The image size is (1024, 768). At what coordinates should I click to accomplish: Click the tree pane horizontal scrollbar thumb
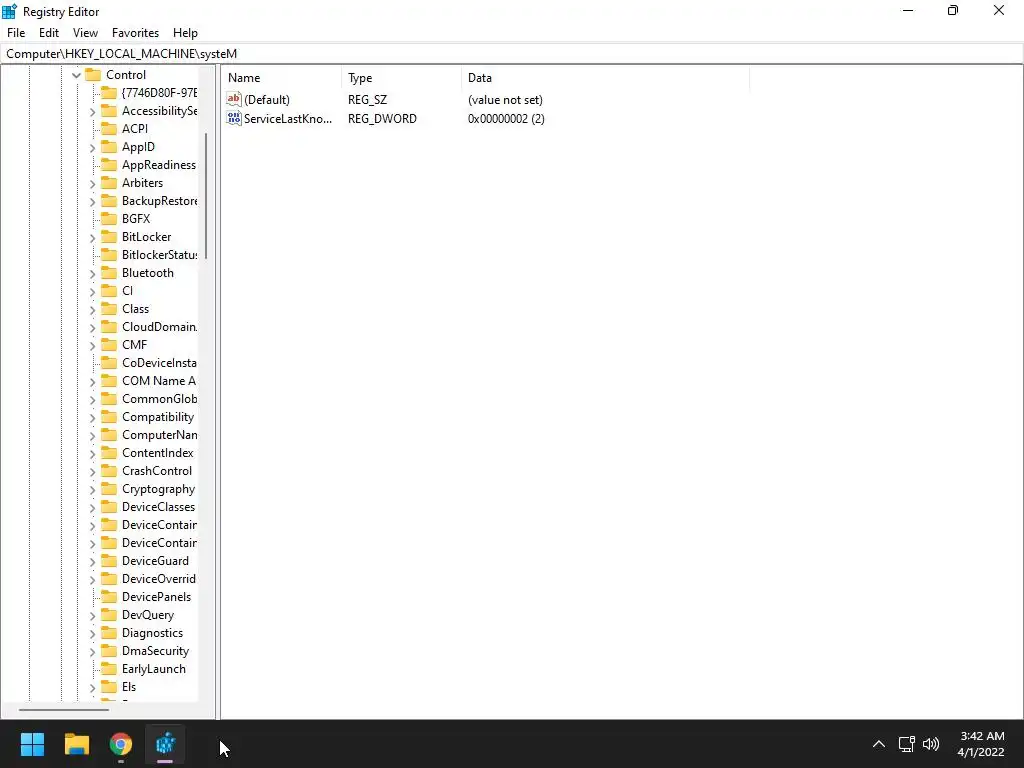click(x=64, y=709)
